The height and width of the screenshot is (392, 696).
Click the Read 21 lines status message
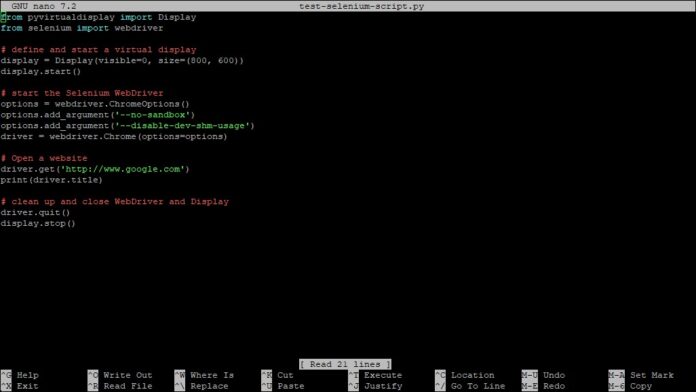(x=345, y=364)
